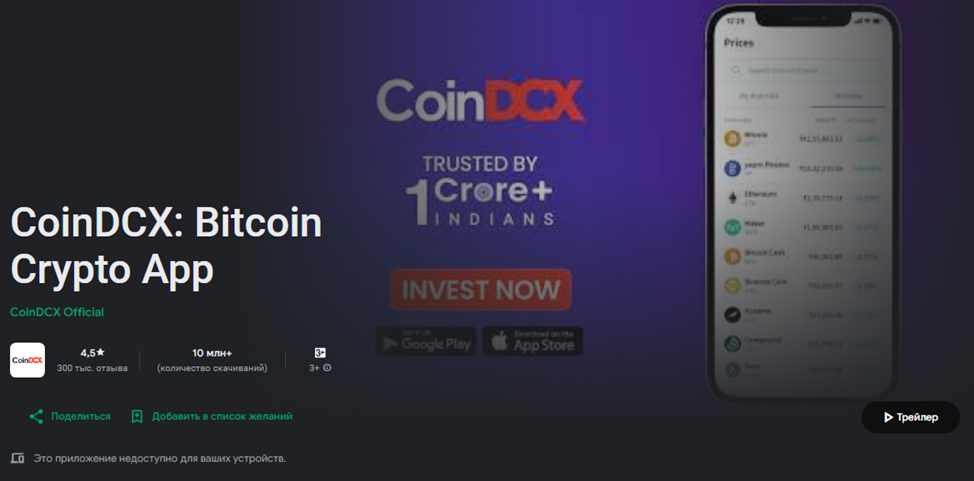Click the Google Play store badge

[x=426, y=341]
